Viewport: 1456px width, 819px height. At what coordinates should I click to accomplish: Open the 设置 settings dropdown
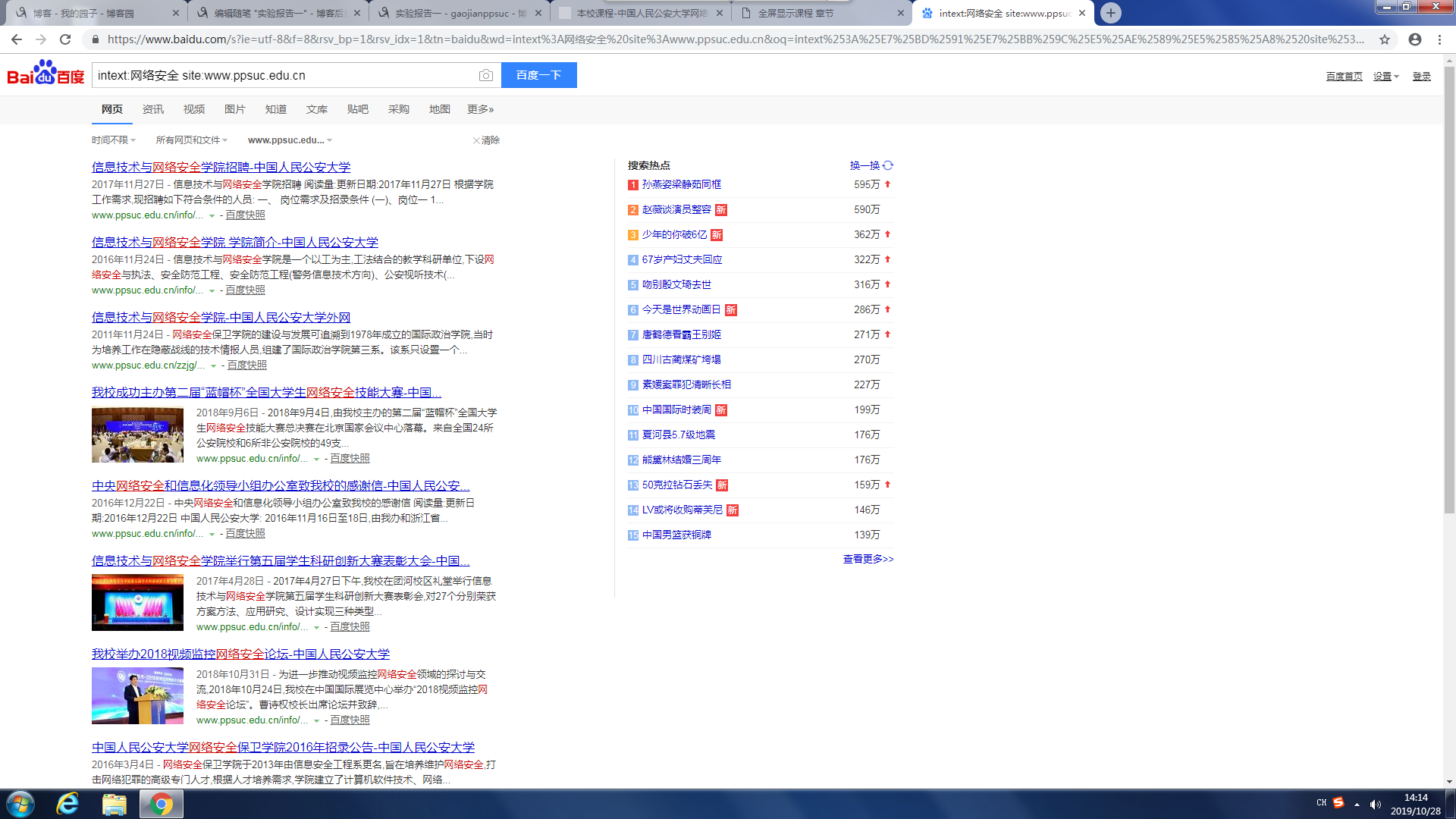point(1385,77)
